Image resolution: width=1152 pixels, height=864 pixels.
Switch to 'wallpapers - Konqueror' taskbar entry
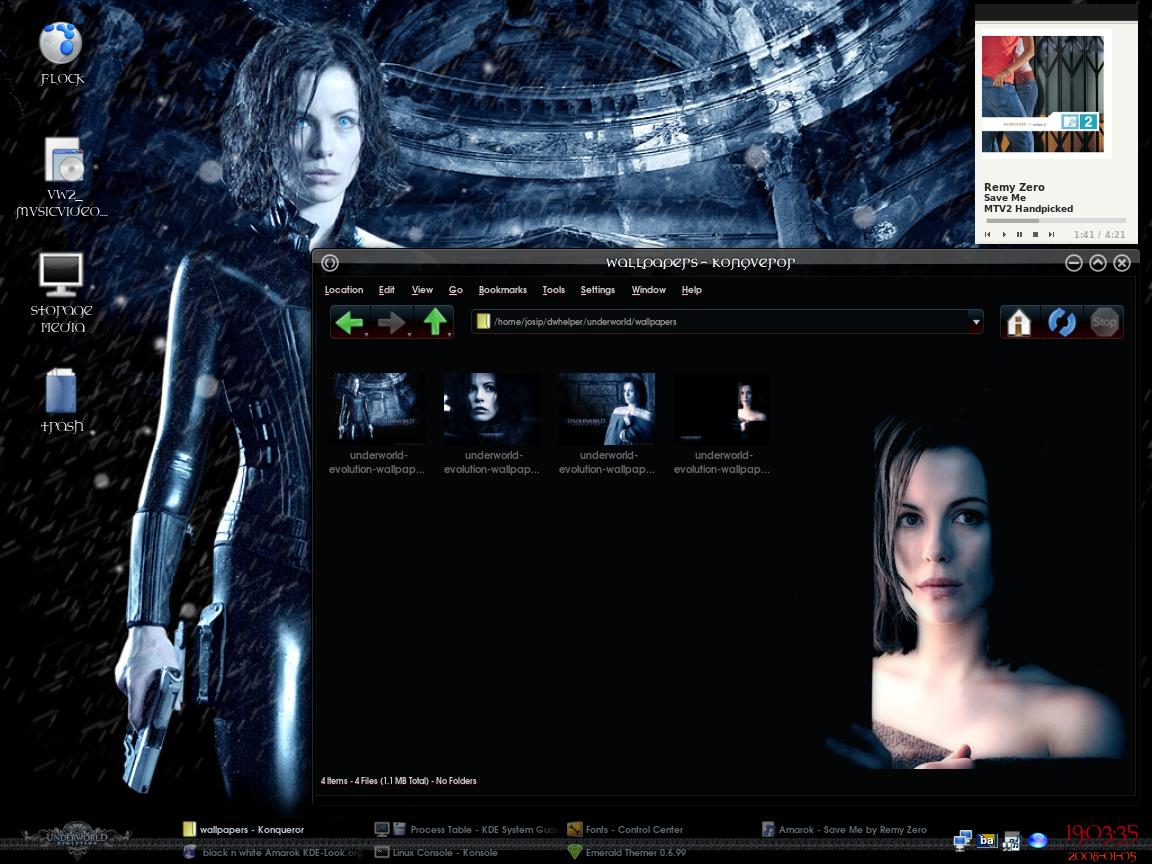click(x=243, y=829)
